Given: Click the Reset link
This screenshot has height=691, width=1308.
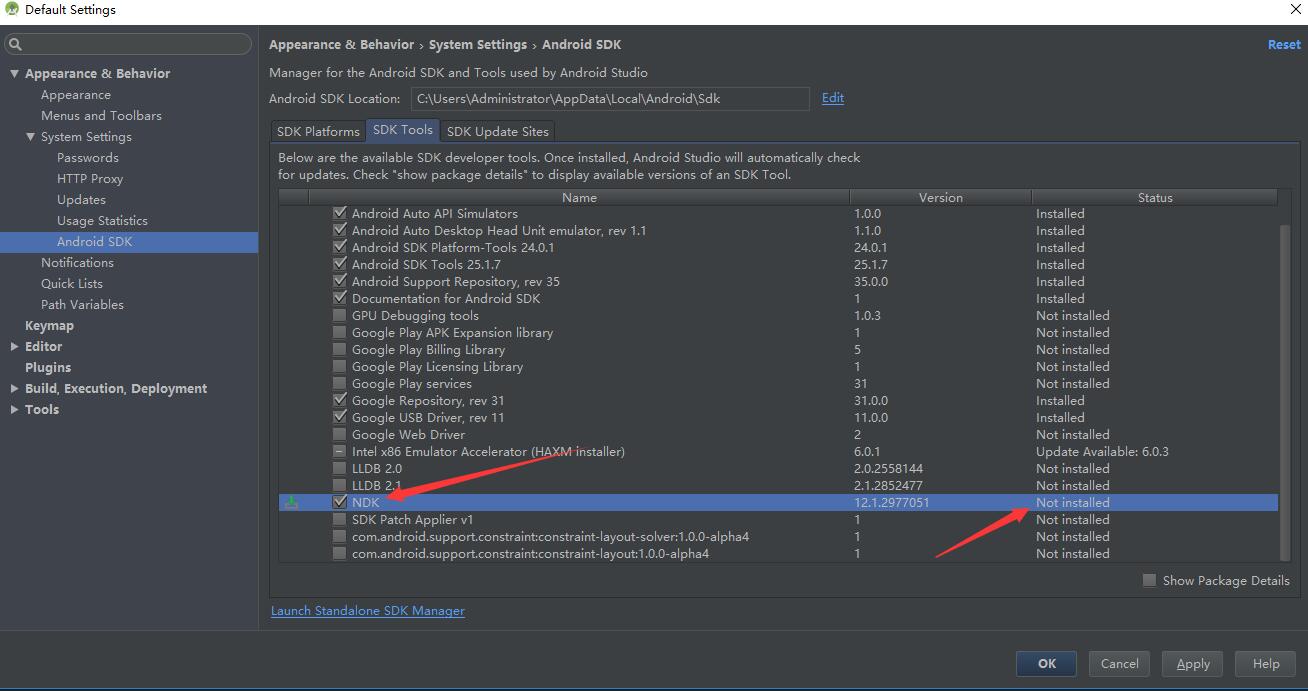Looking at the screenshot, I should coord(1284,44).
